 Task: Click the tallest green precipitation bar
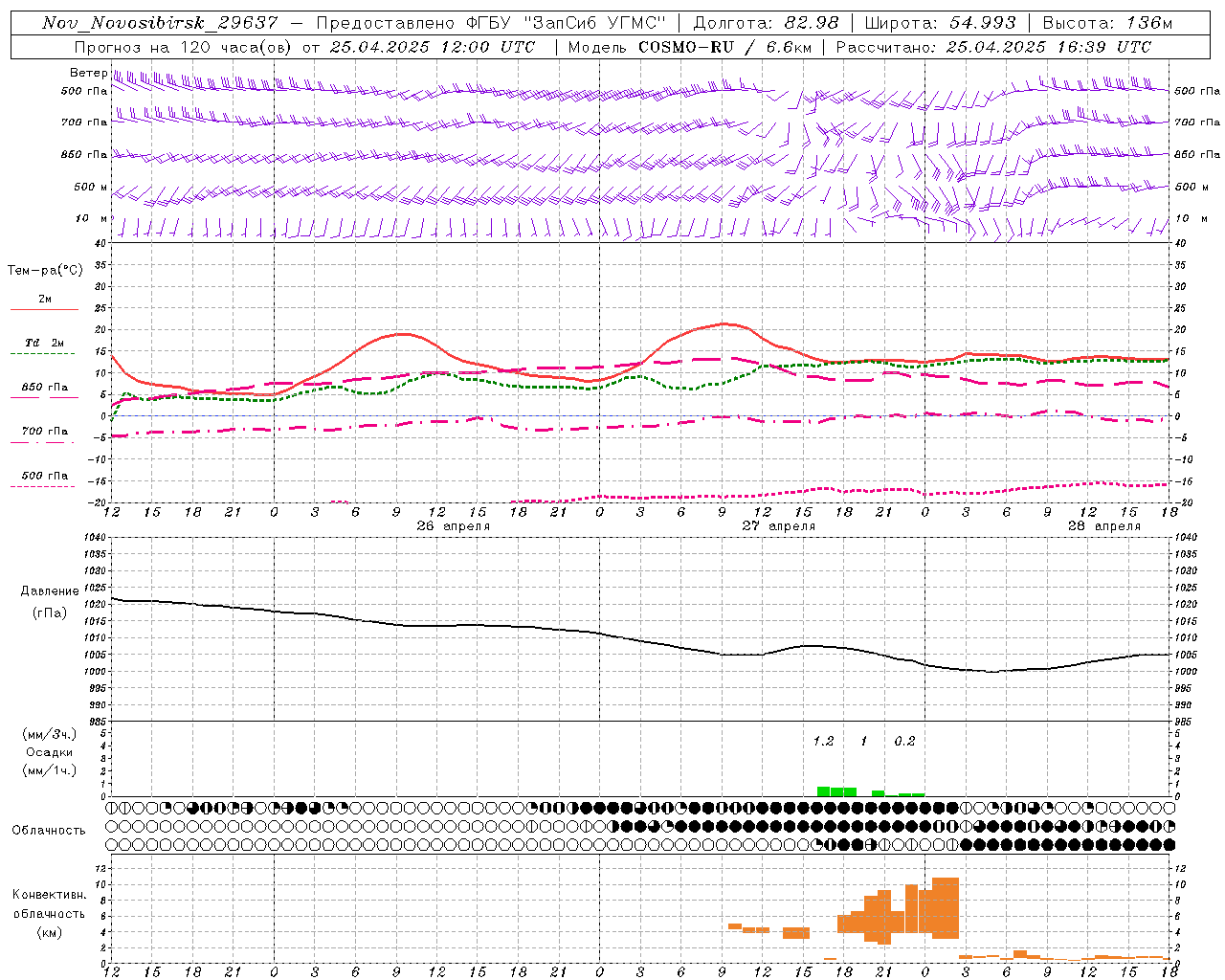pos(823,791)
